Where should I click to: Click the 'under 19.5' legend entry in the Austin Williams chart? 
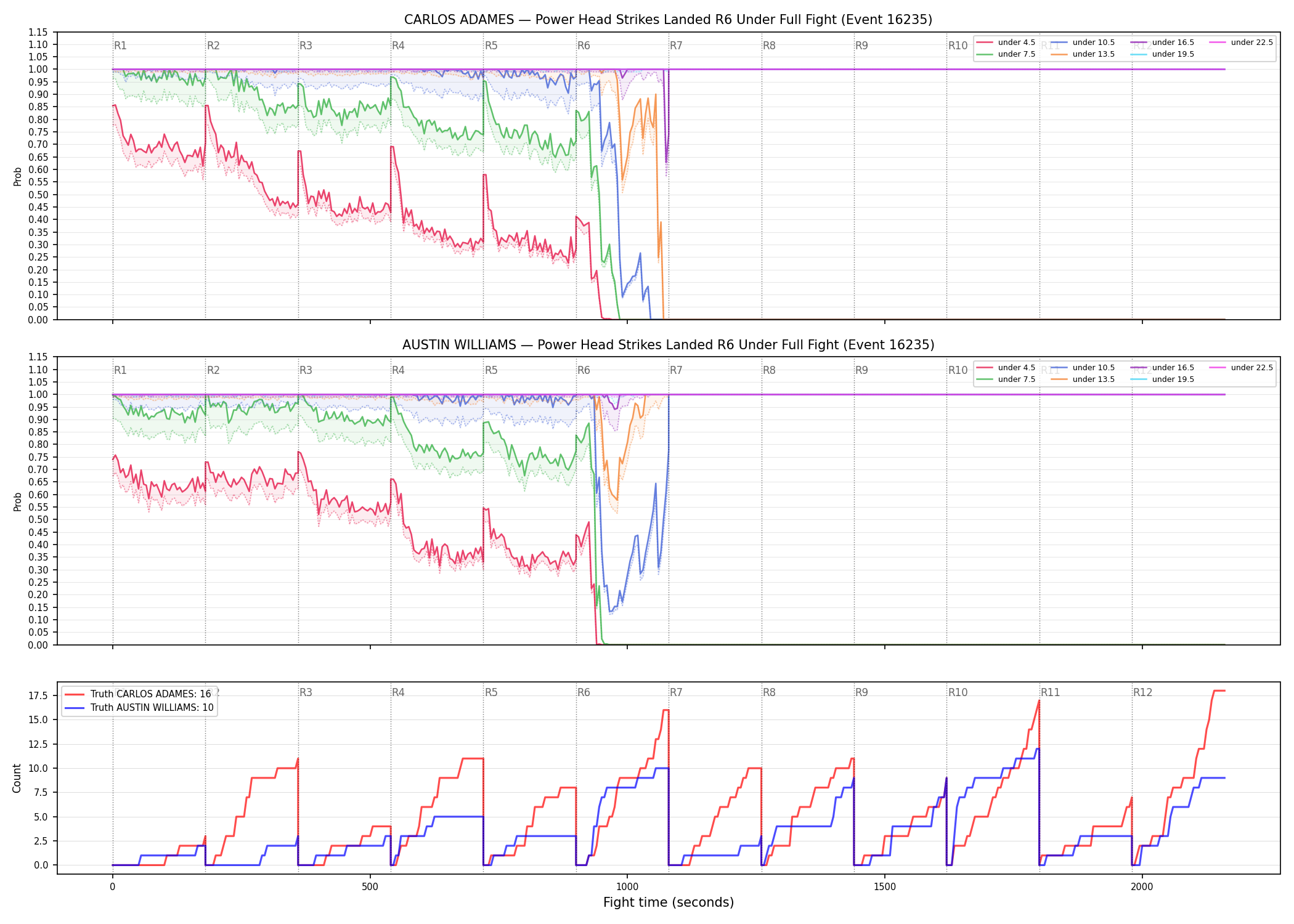[1162, 379]
